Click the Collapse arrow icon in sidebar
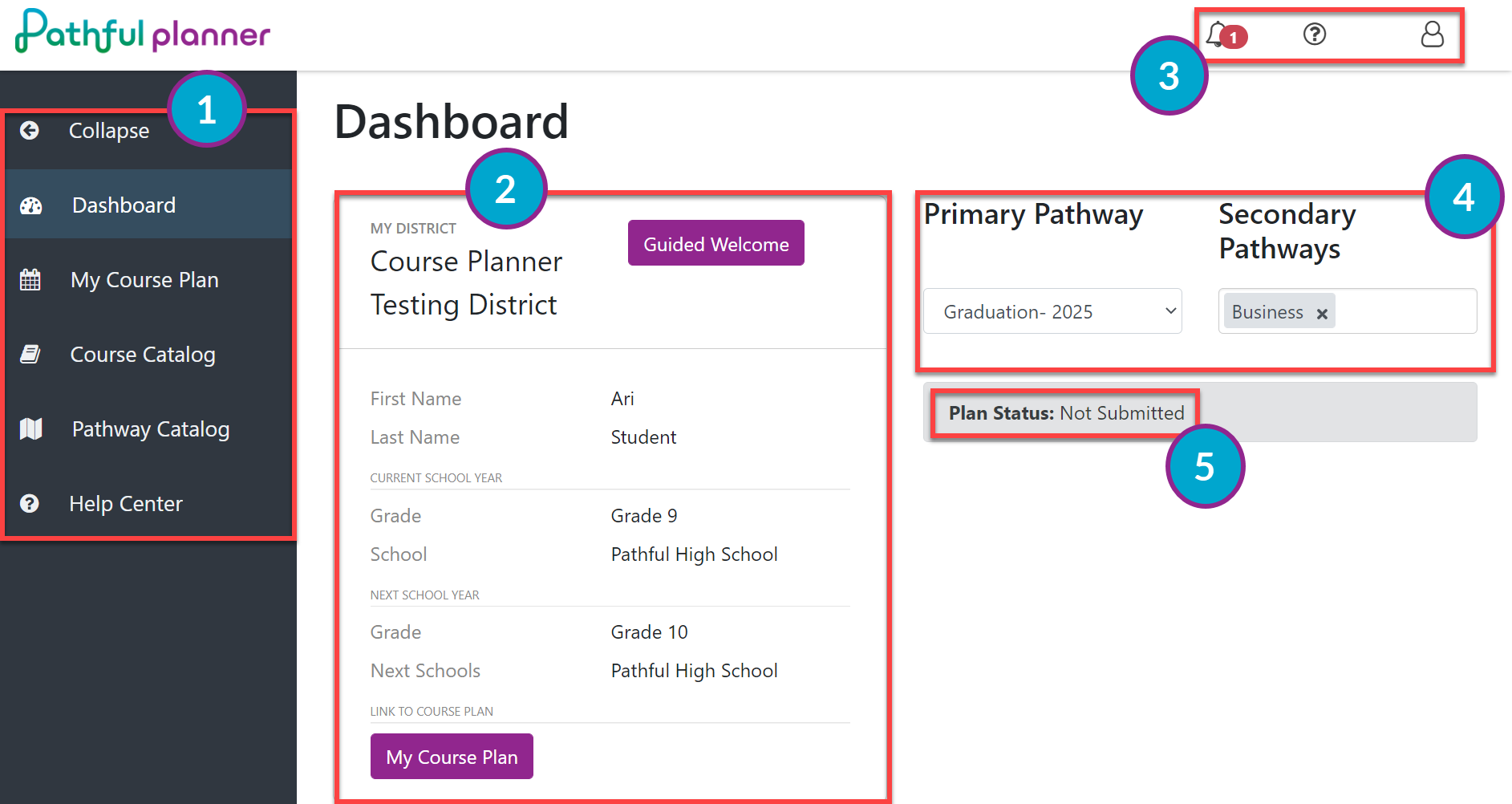The width and height of the screenshot is (1512, 804). pyautogui.click(x=30, y=131)
